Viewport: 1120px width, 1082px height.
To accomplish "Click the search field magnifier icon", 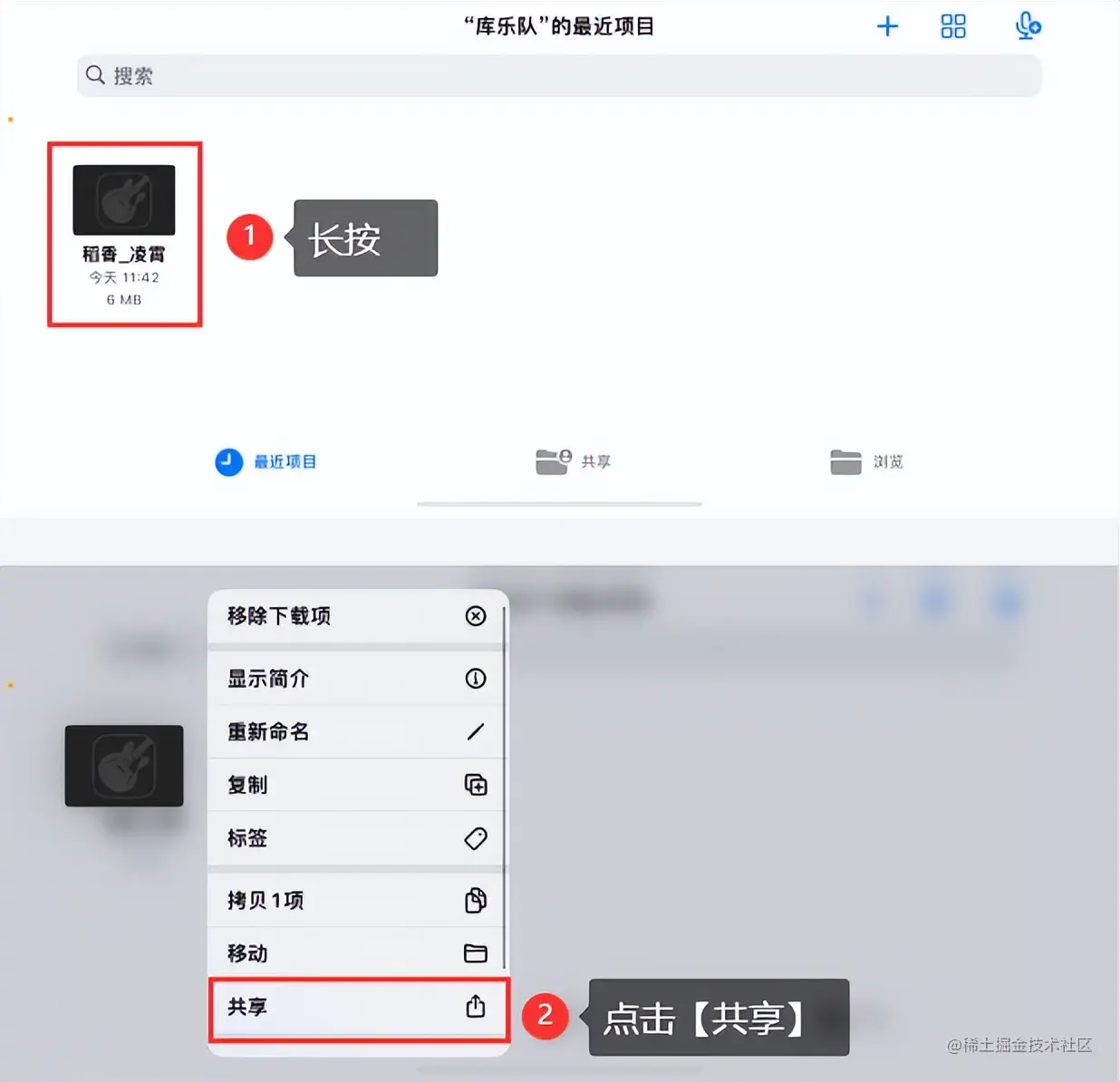I will click(x=95, y=75).
